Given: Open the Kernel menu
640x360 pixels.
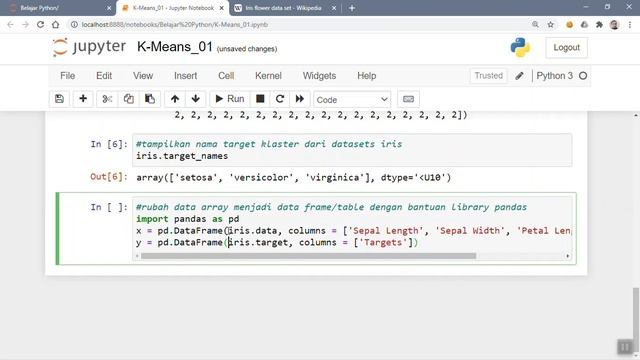Looking at the screenshot, I should 268,76.
